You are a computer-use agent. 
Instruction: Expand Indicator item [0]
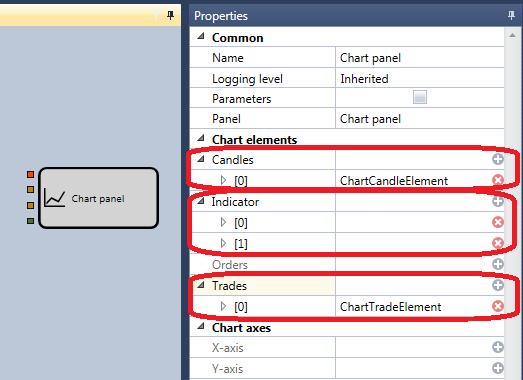point(223,222)
